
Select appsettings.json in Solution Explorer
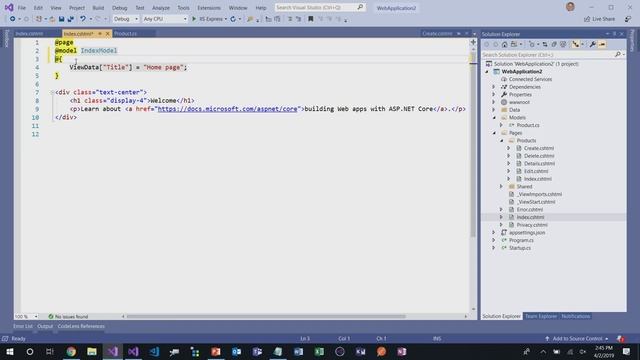(x=527, y=233)
